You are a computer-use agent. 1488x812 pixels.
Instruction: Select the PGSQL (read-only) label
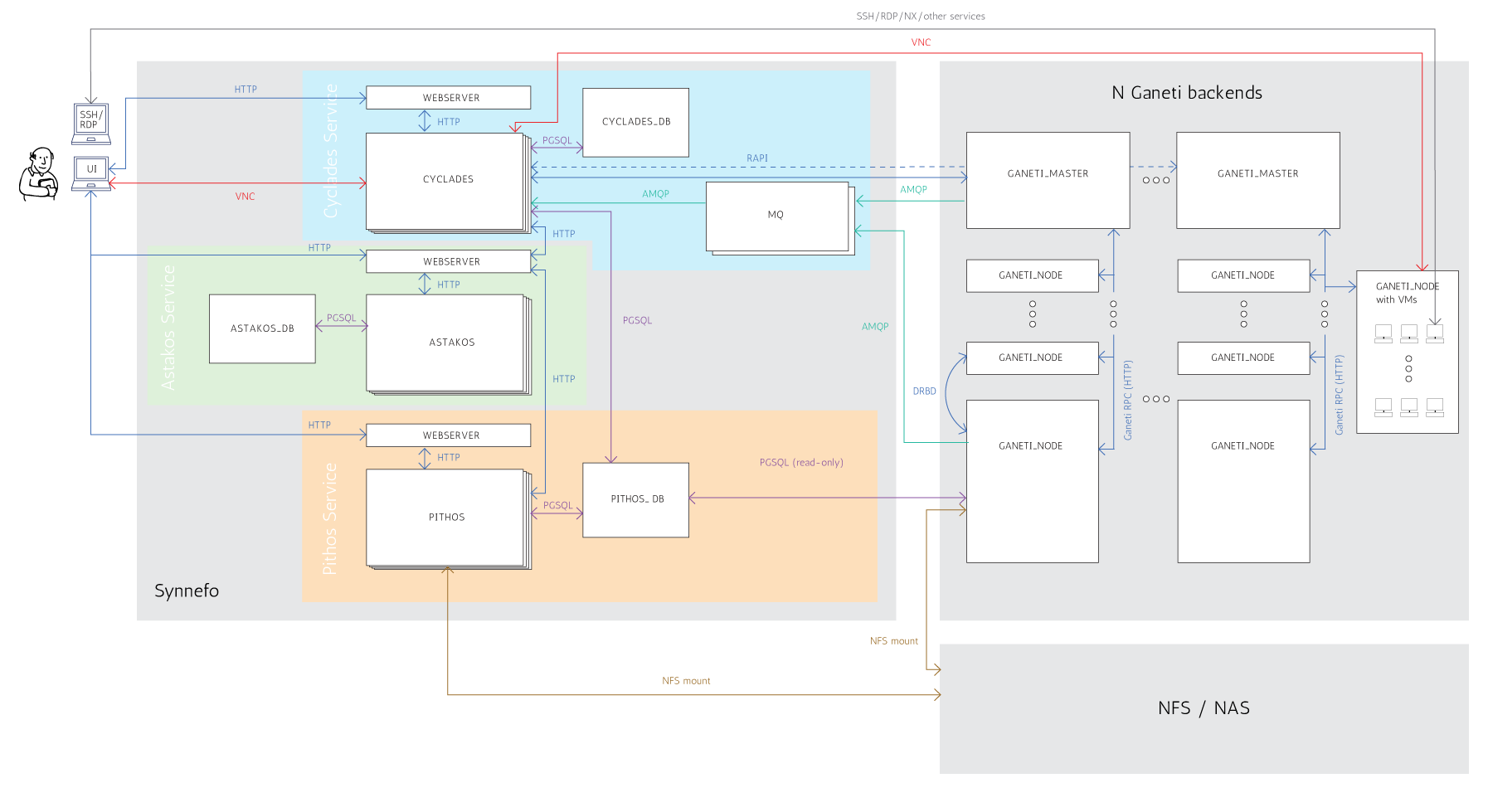pyautogui.click(x=800, y=463)
